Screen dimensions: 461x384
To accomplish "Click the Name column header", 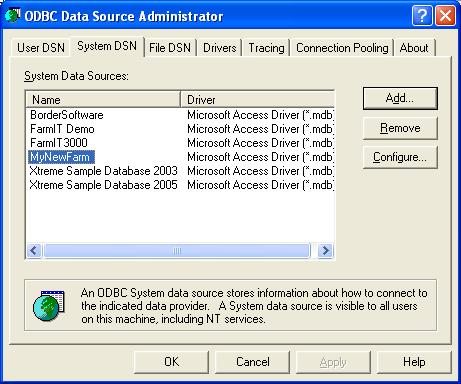I will (x=103, y=100).
